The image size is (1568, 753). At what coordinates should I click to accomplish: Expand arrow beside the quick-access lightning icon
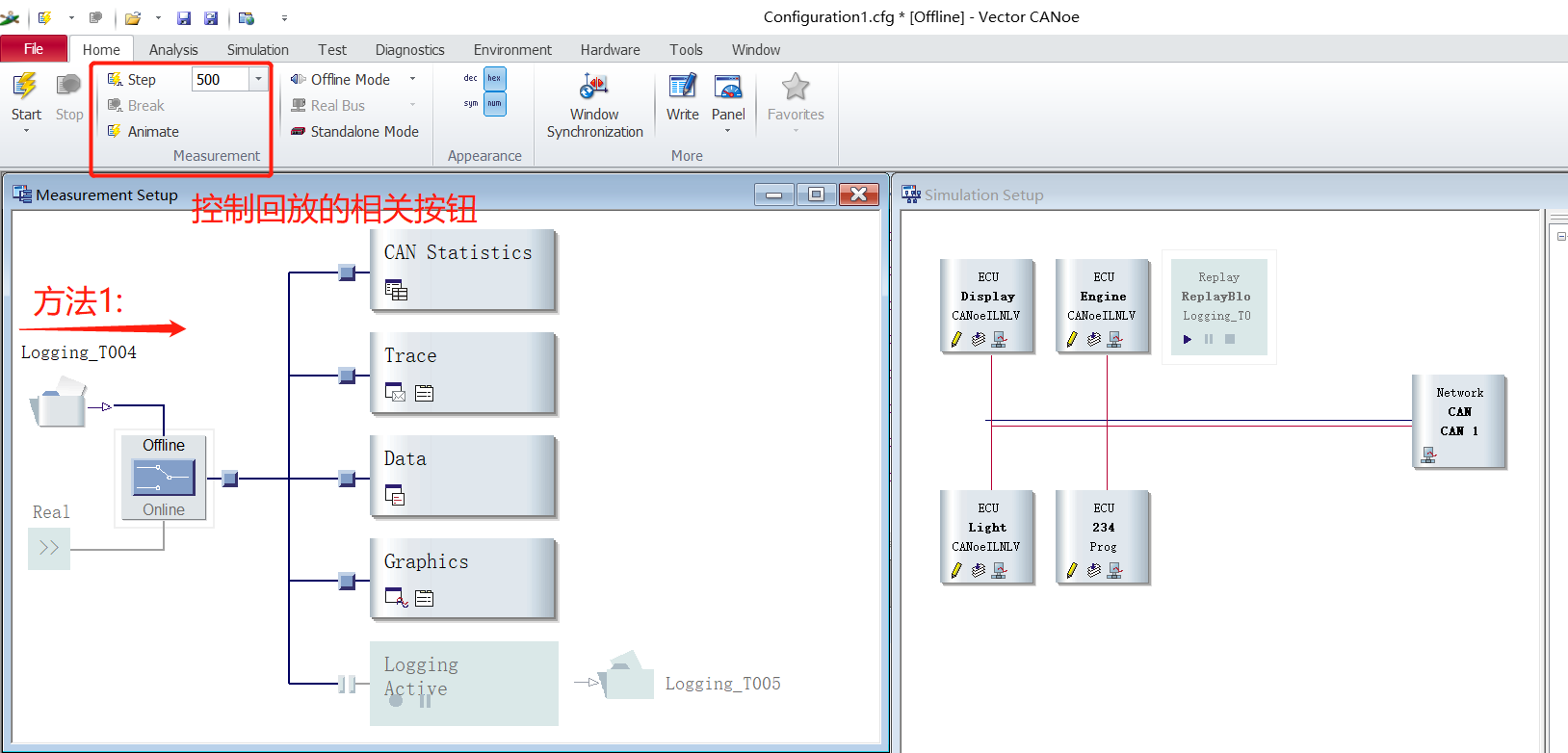[71, 17]
